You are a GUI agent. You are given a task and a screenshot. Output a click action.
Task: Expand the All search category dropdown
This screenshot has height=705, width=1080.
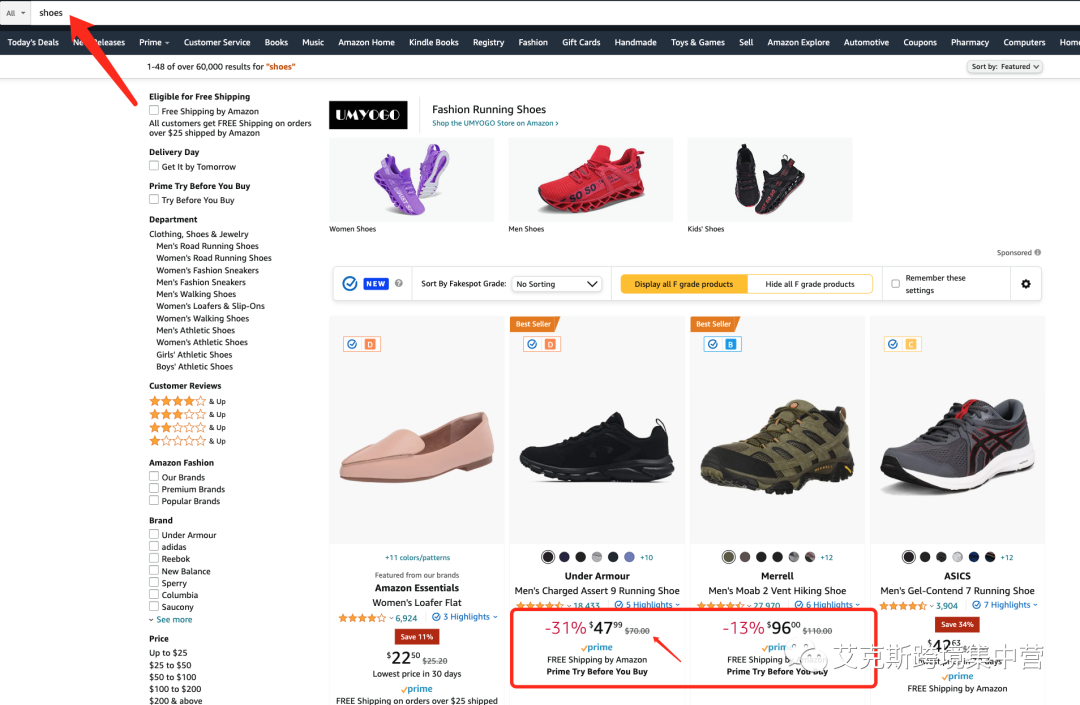click(15, 13)
